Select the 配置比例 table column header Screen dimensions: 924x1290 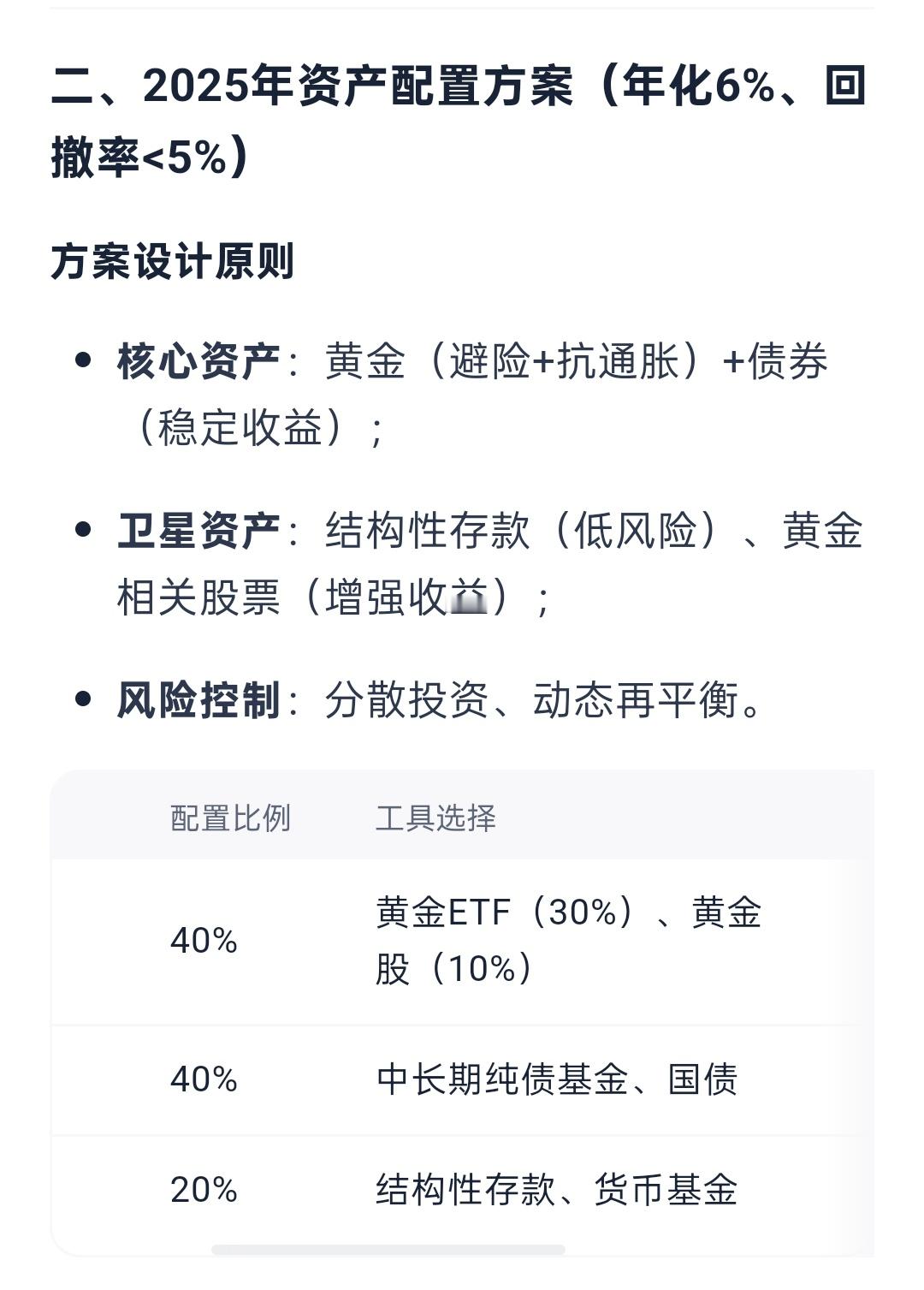(x=231, y=818)
